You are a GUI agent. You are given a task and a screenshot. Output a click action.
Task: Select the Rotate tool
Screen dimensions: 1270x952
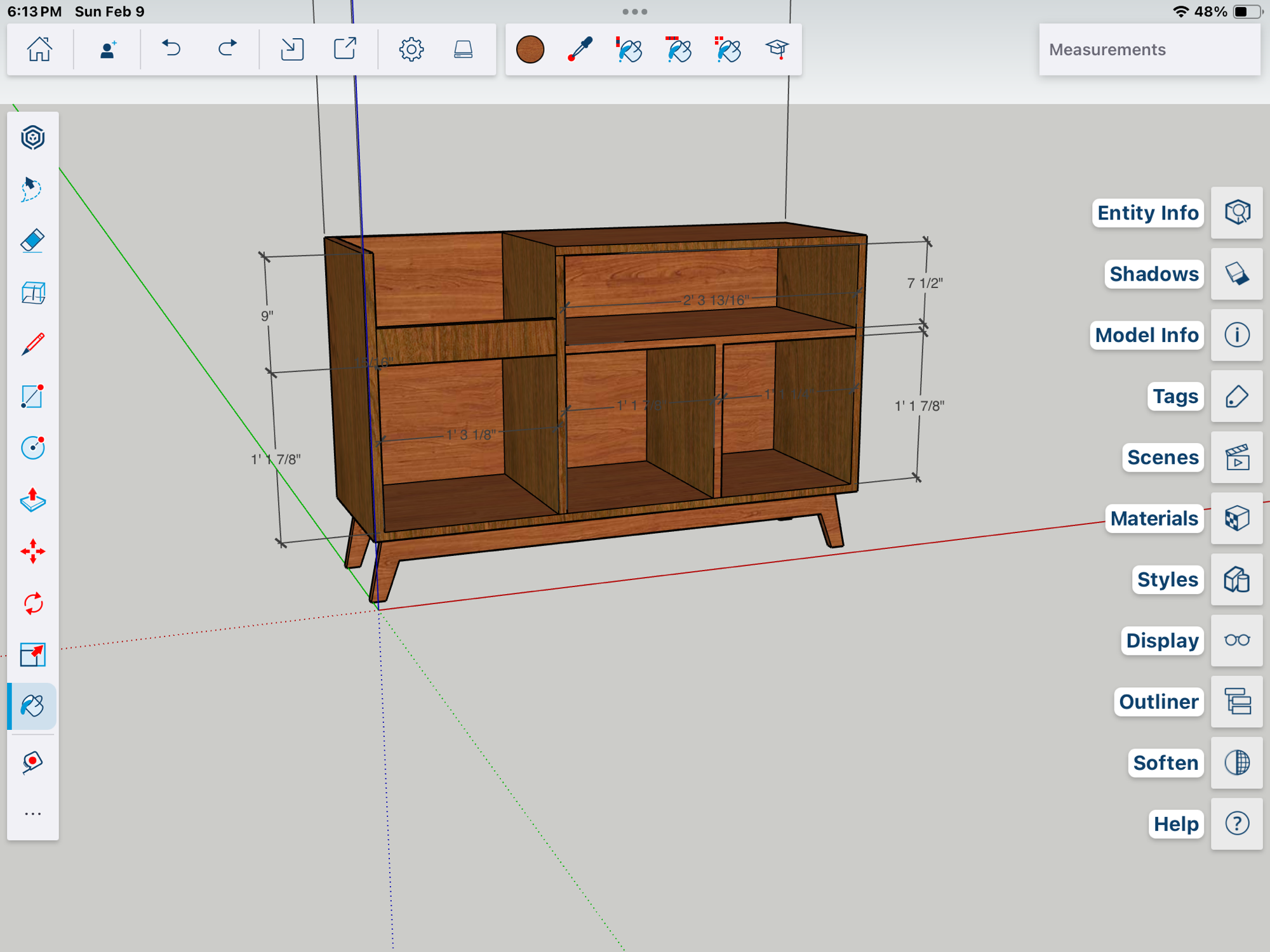(32, 603)
